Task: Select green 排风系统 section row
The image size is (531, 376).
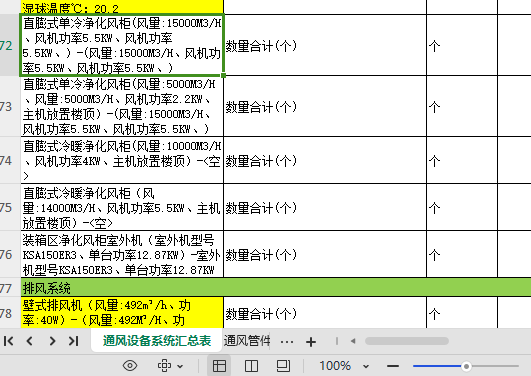Action: click(276, 288)
